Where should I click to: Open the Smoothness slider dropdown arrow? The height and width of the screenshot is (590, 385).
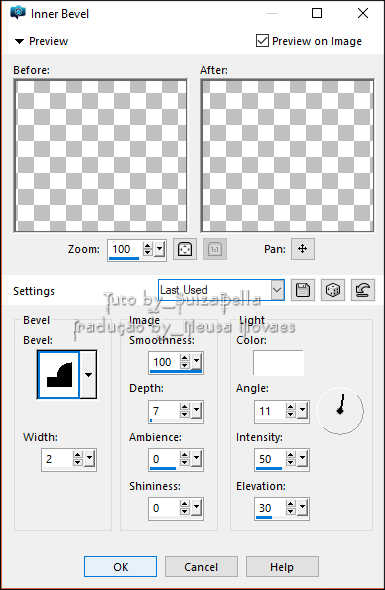click(197, 362)
